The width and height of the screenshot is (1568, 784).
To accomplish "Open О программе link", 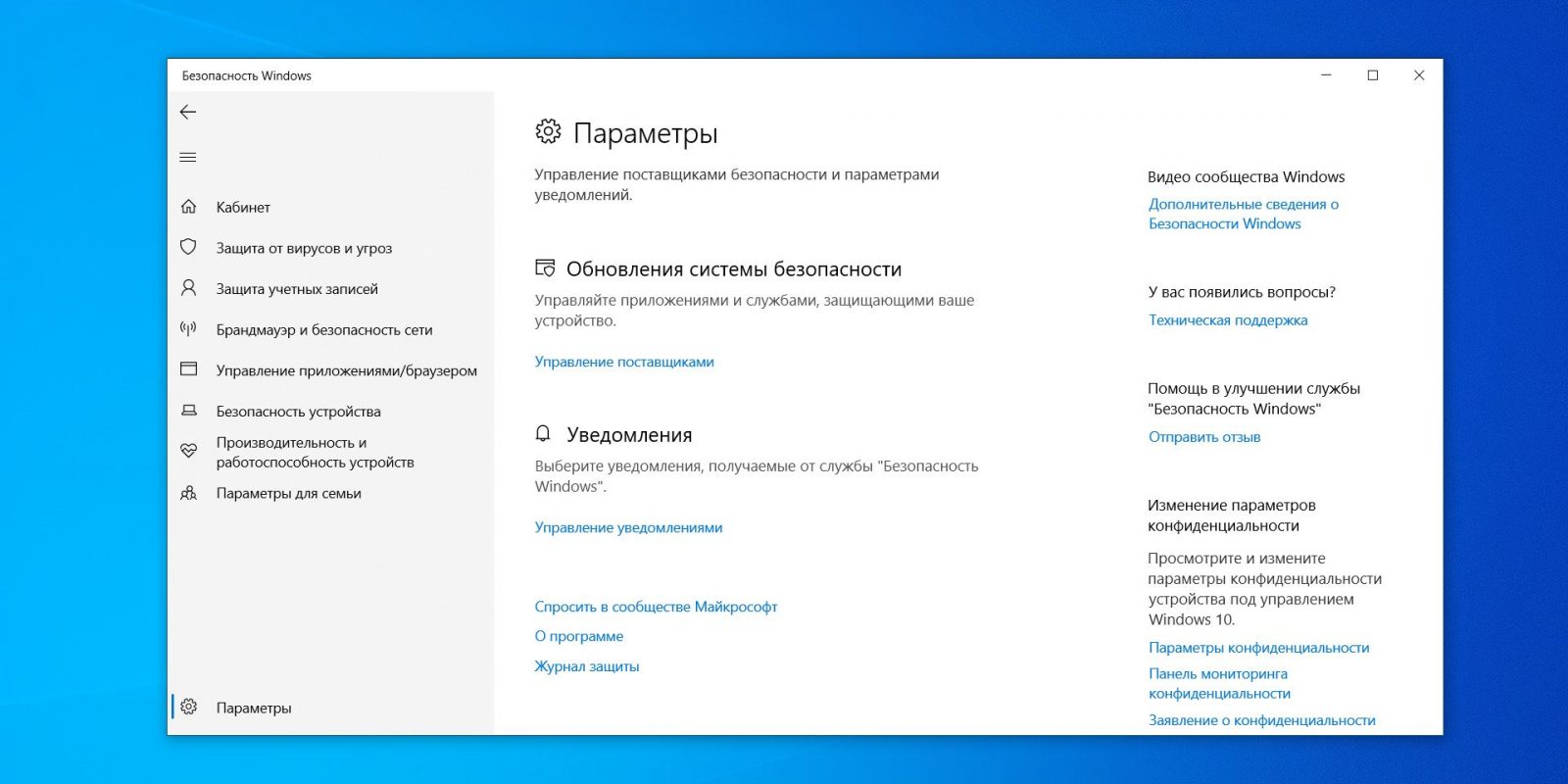I will 578,636.
